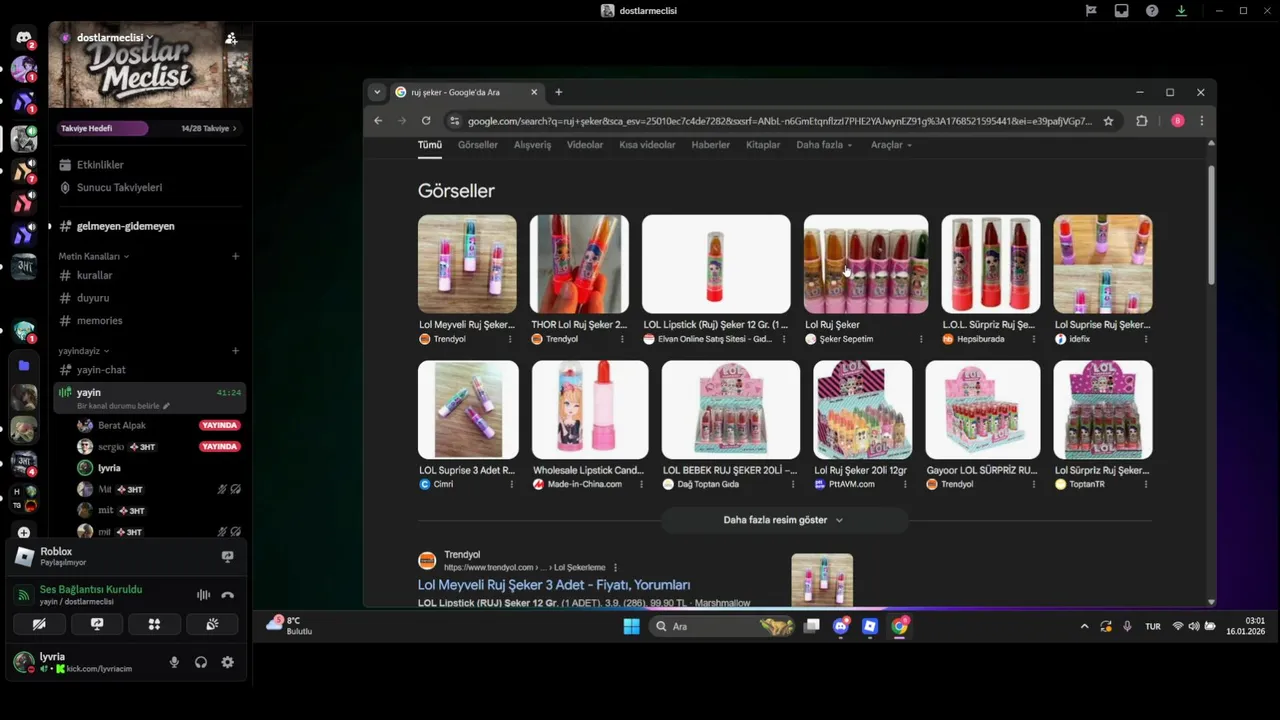Share Roblox screen icon in activity panel

coord(227,557)
